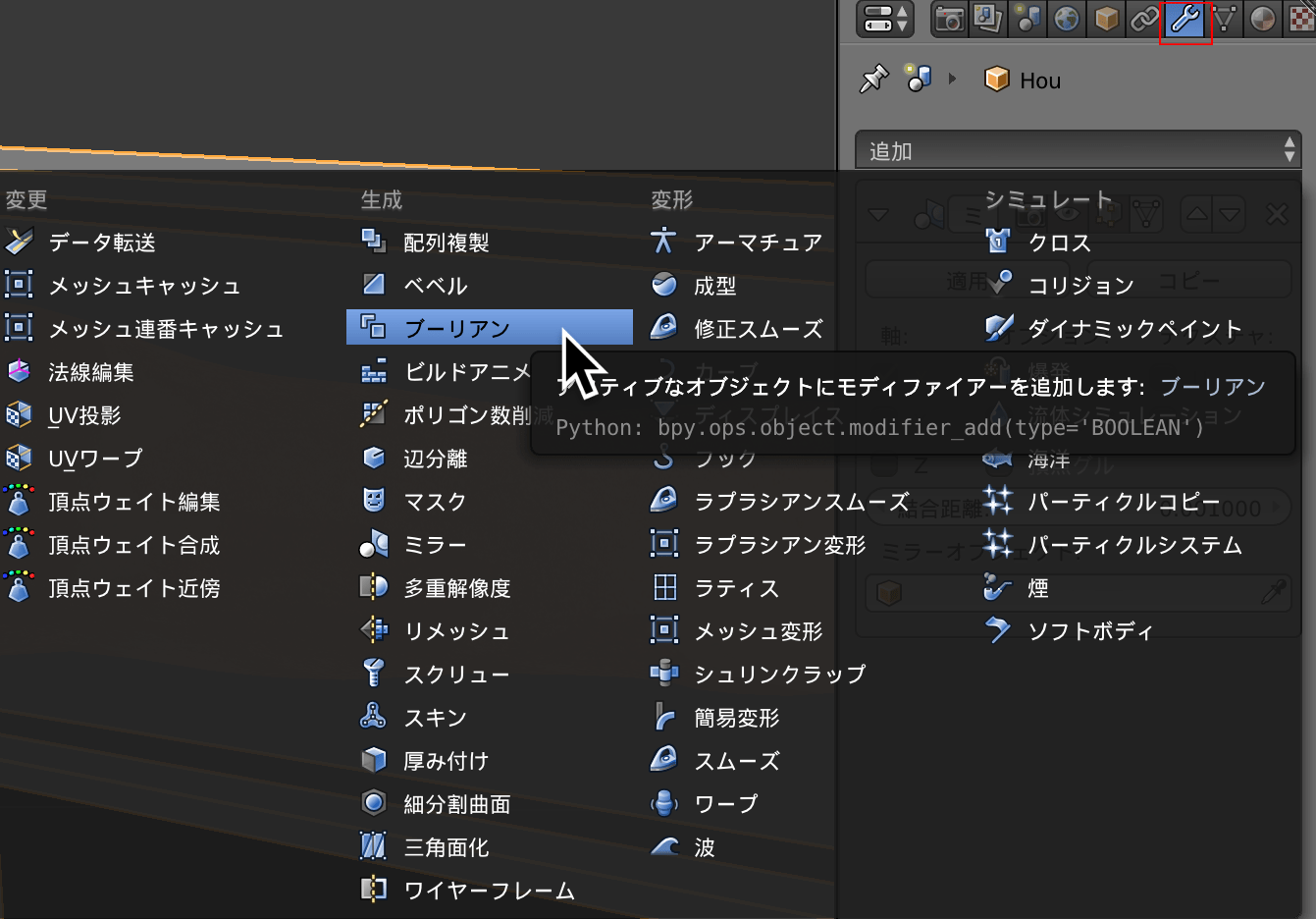
Task: Pick クロス (Cloth) in simulate column
Action: point(1058,243)
